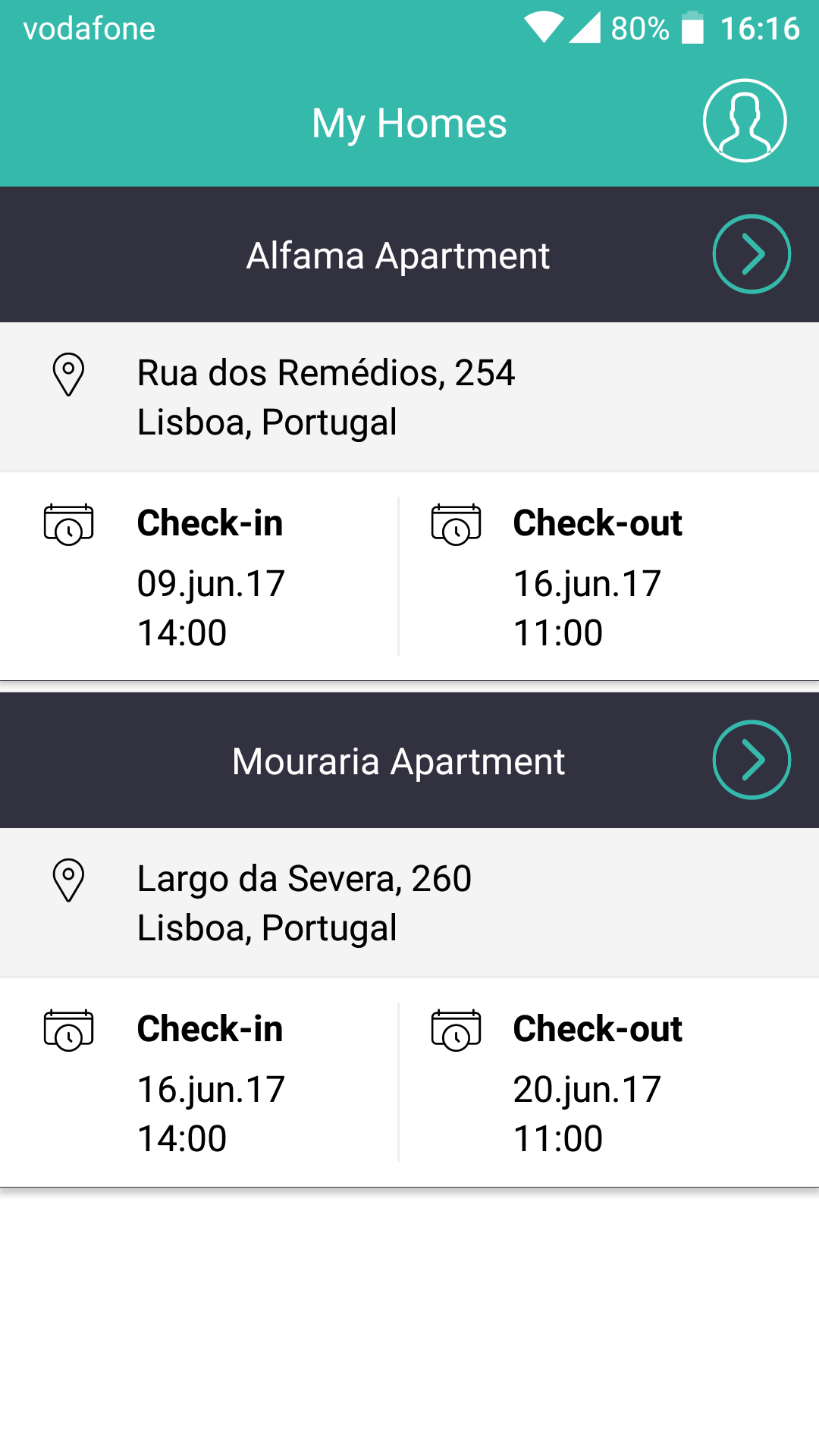Tap Alfama check-out date 16.jun.17

[x=587, y=584]
